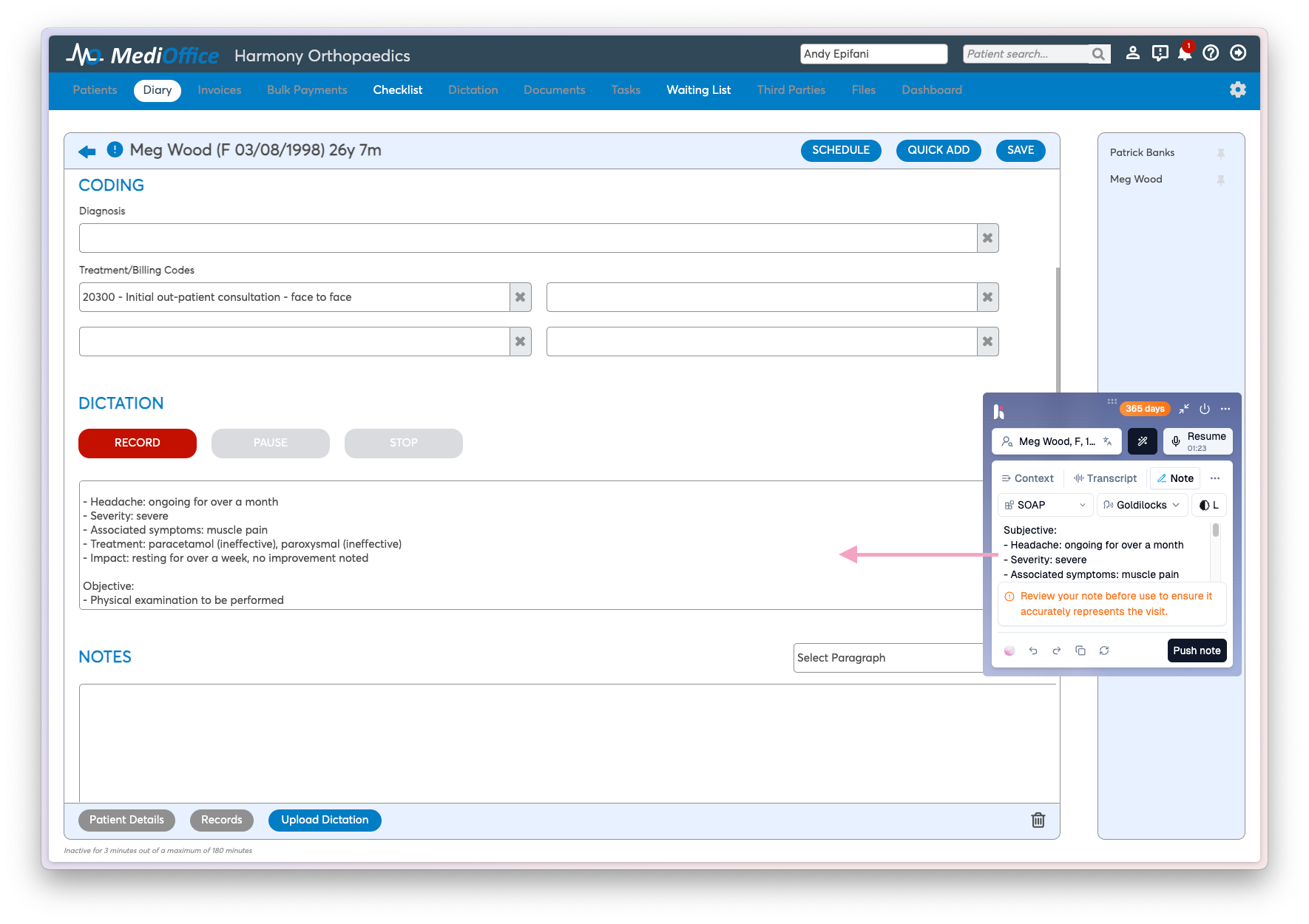Go to Invoices in navigation bar
Viewport: 1309px width, 924px height.
point(220,89)
